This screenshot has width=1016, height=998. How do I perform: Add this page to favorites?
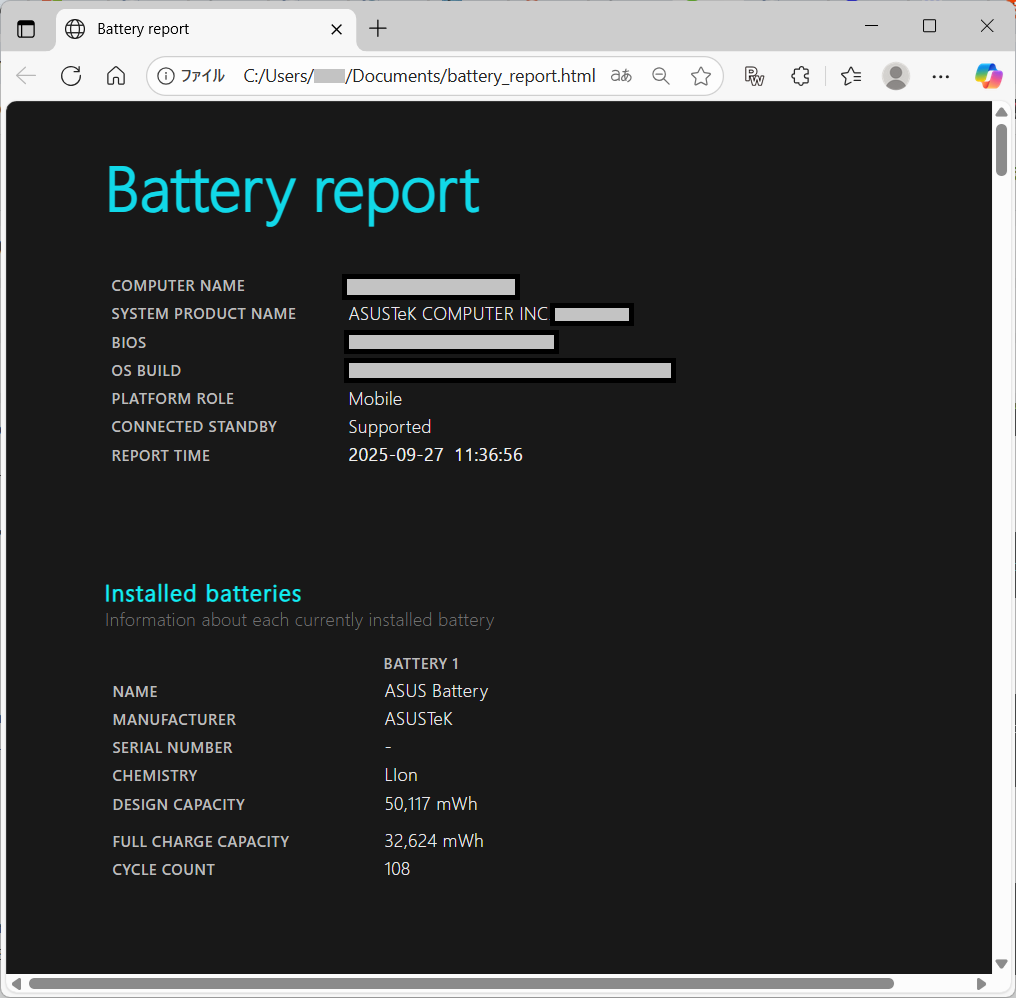[x=700, y=76]
